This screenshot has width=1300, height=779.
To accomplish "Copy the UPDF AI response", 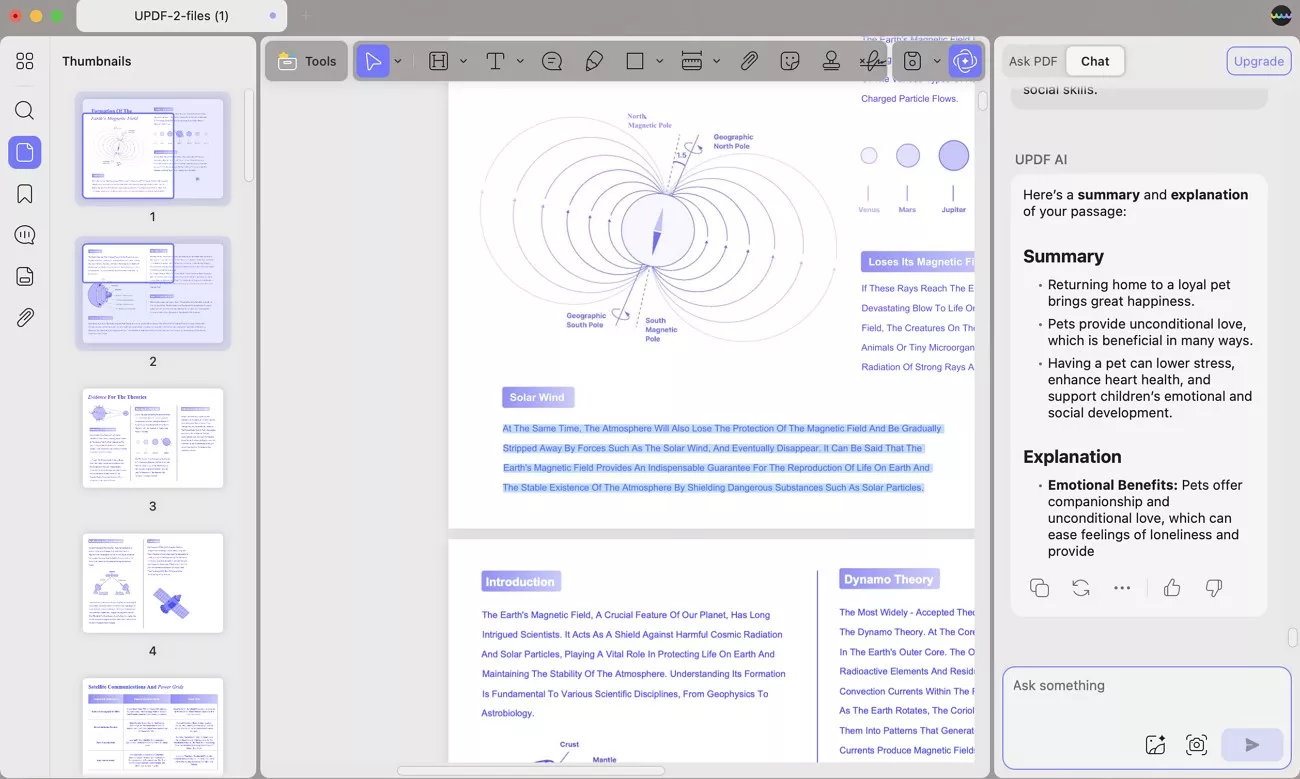I will coord(1040,588).
